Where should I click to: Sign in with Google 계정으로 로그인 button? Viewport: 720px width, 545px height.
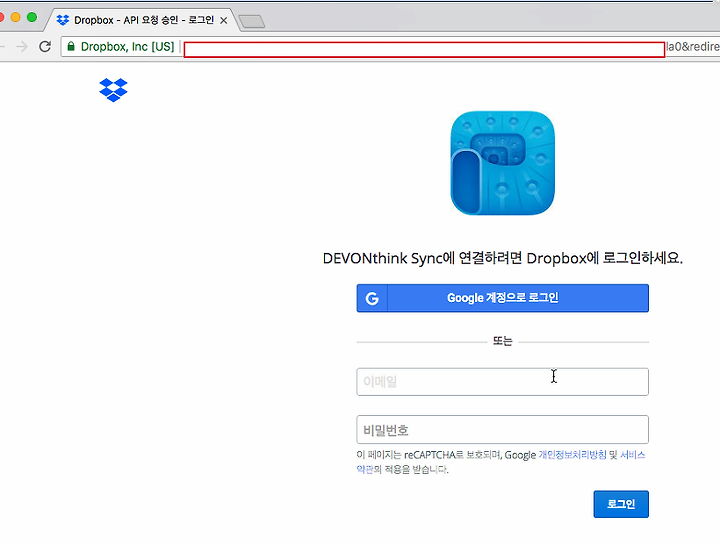coord(502,298)
